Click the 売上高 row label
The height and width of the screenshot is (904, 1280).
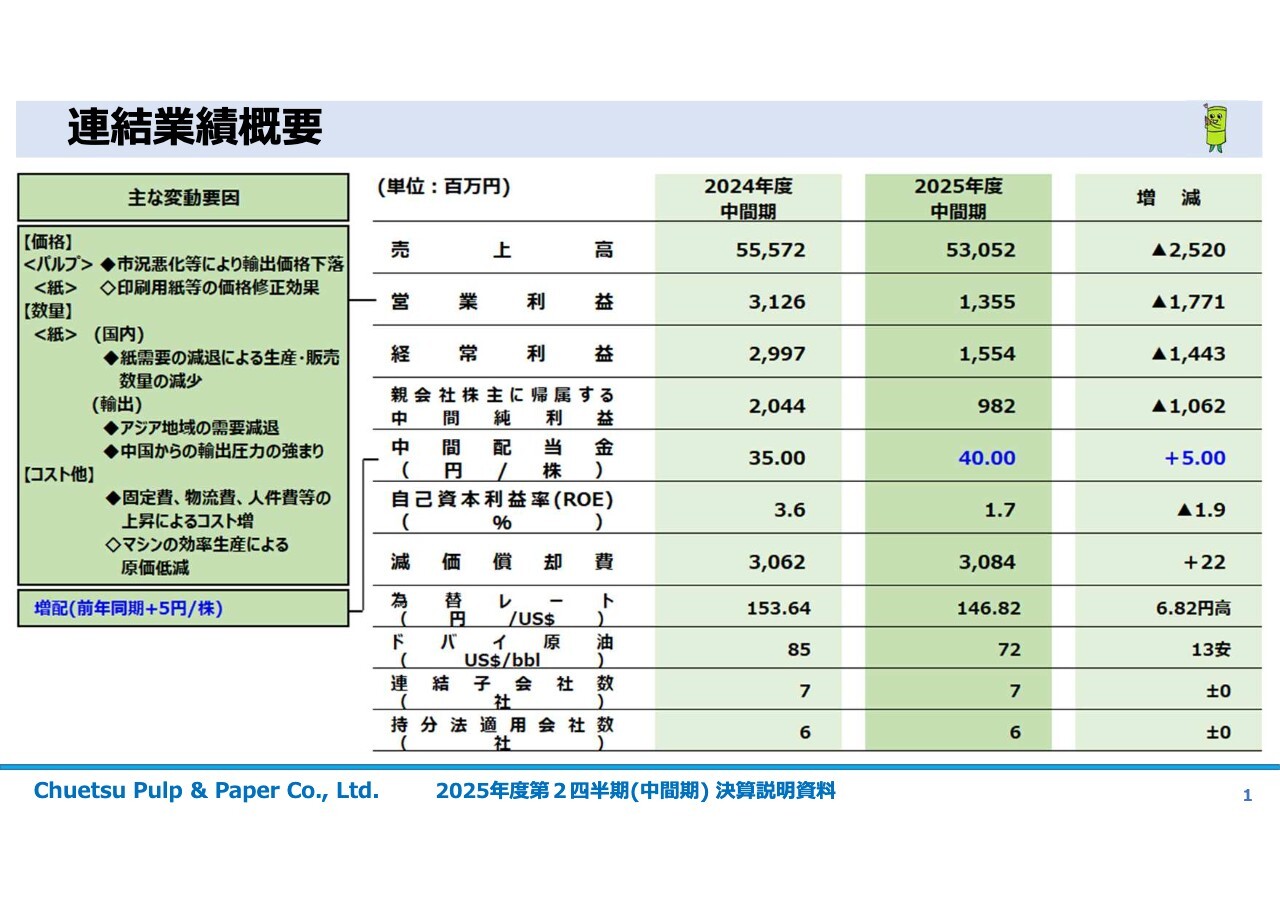point(501,250)
